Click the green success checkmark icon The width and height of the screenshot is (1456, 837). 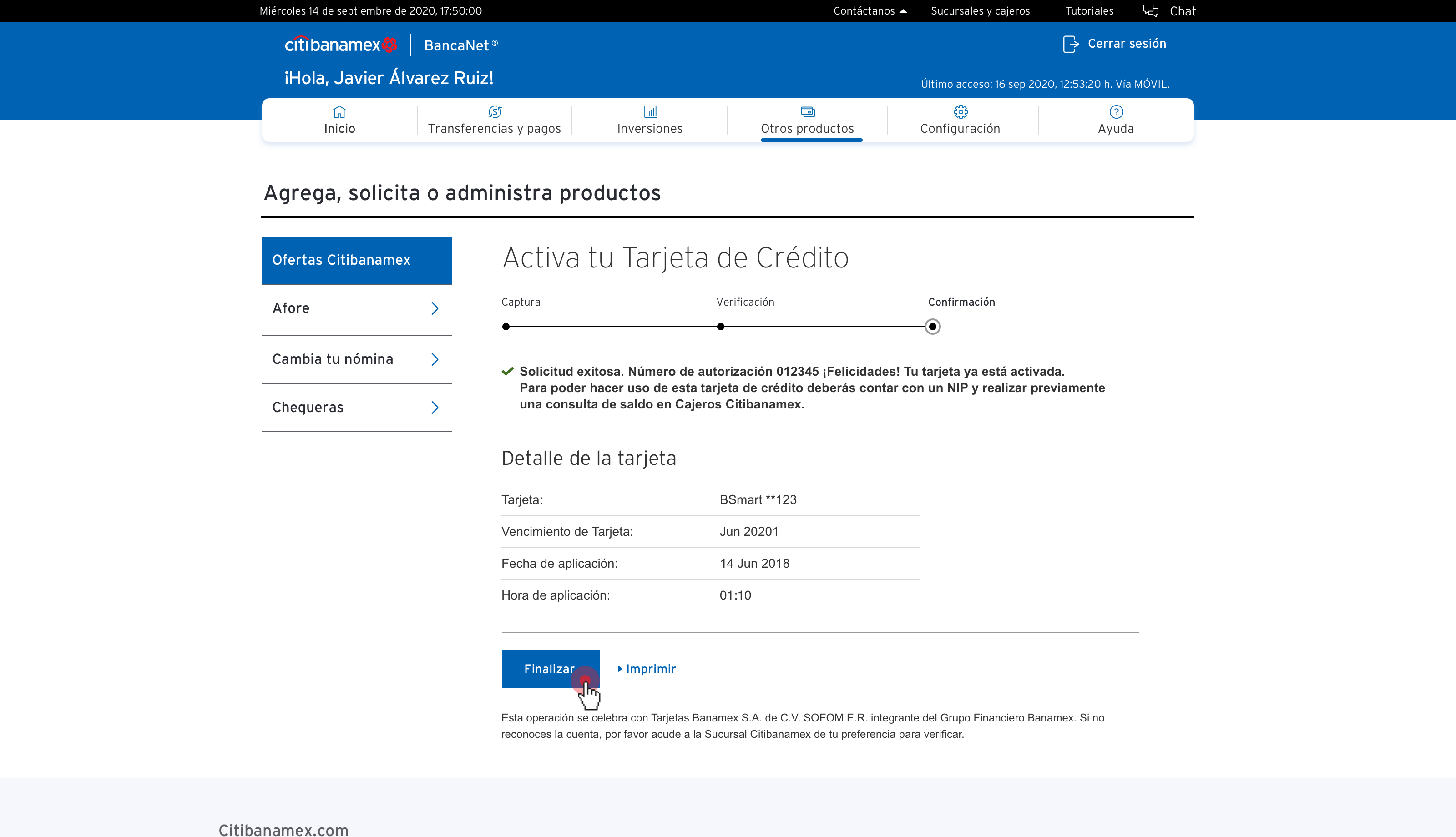coord(507,371)
